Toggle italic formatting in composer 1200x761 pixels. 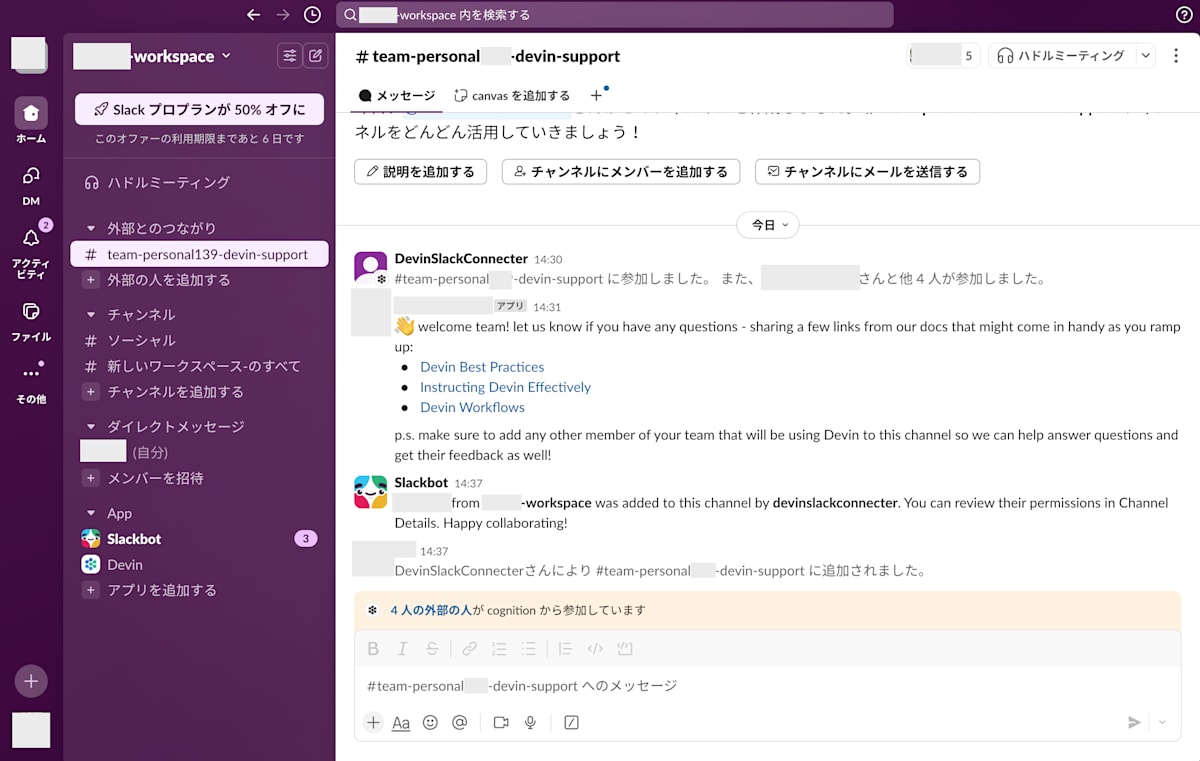tap(402, 648)
